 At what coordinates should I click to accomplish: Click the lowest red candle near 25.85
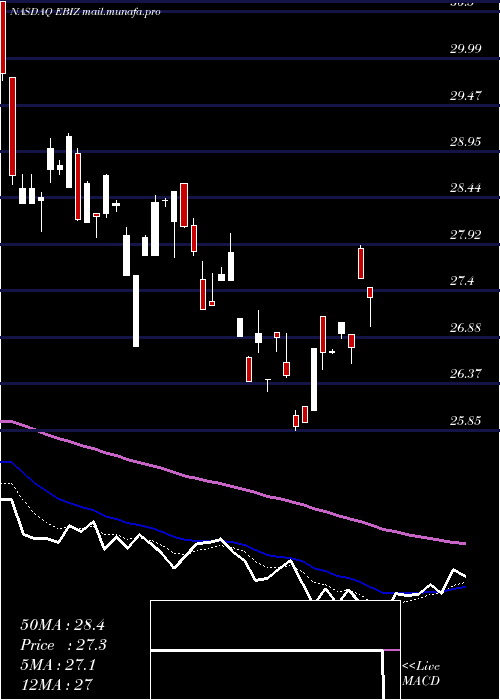[x=296, y=421]
